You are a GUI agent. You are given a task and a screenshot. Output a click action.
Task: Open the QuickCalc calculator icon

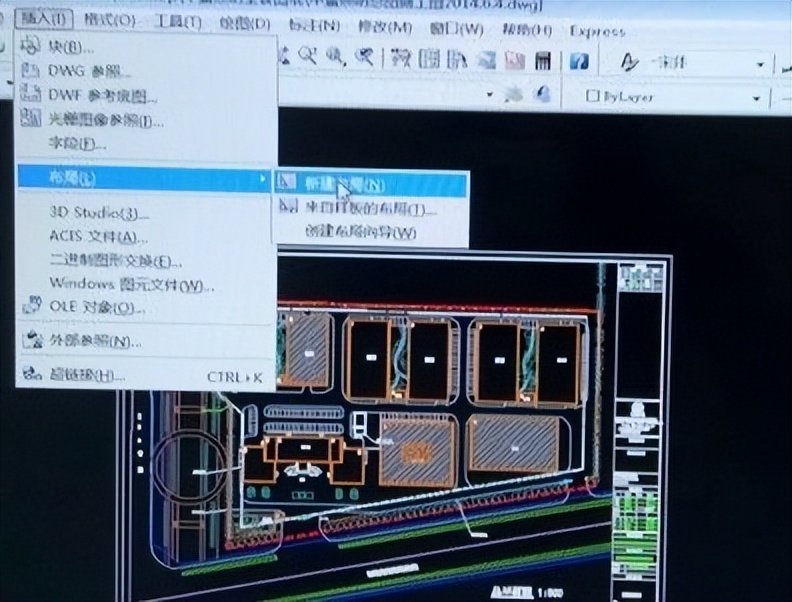point(542,62)
